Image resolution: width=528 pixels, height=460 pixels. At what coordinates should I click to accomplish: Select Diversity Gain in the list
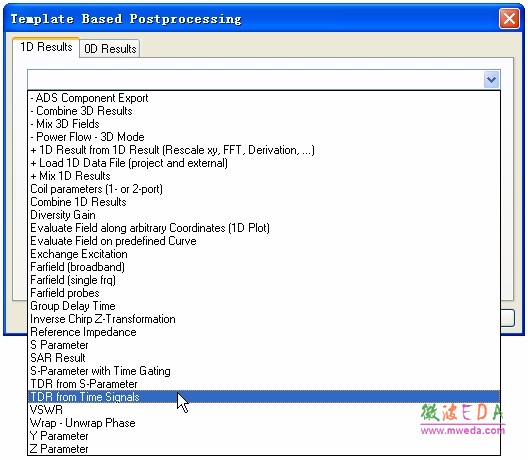point(264,215)
